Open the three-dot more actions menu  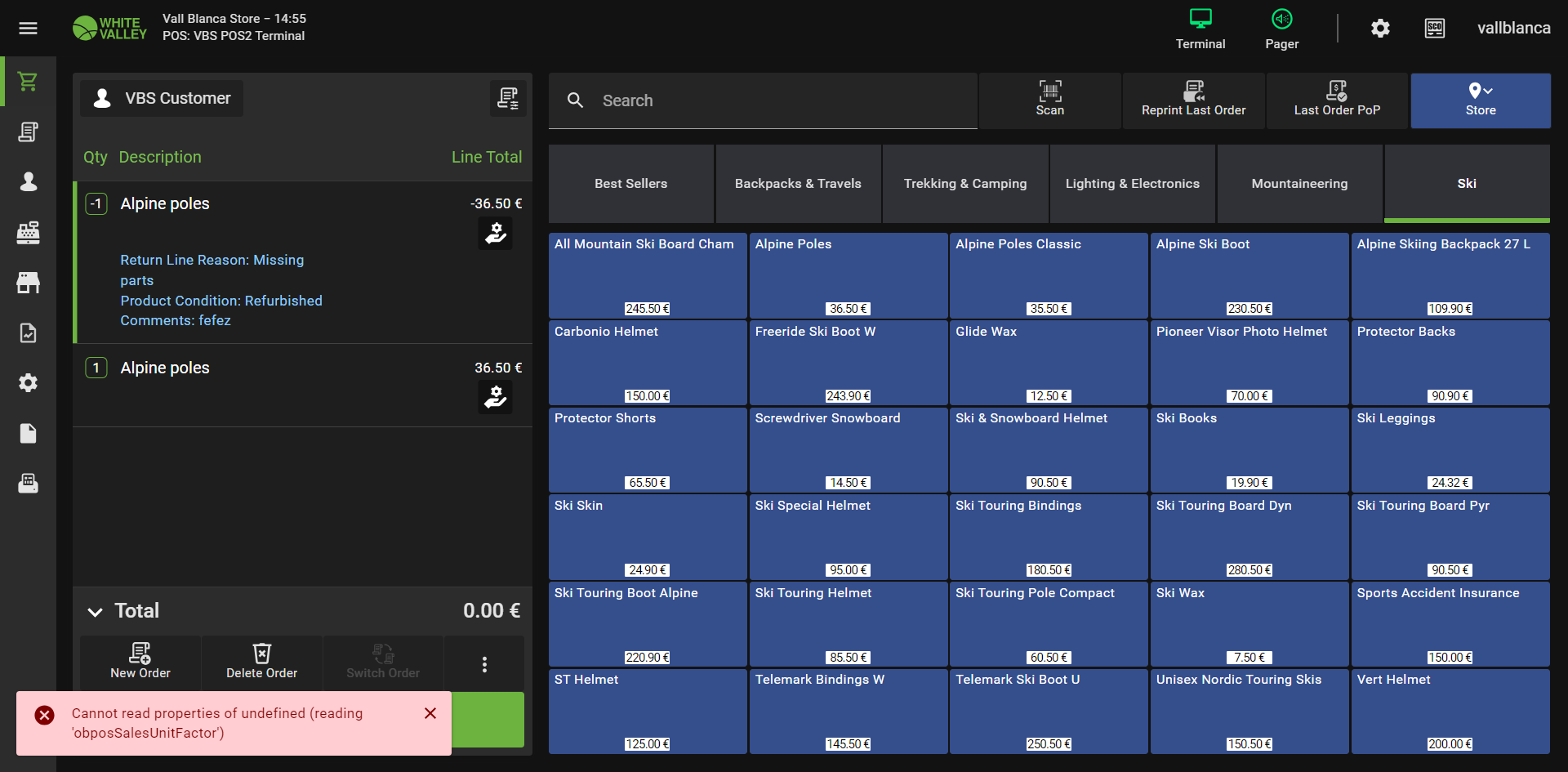484,664
